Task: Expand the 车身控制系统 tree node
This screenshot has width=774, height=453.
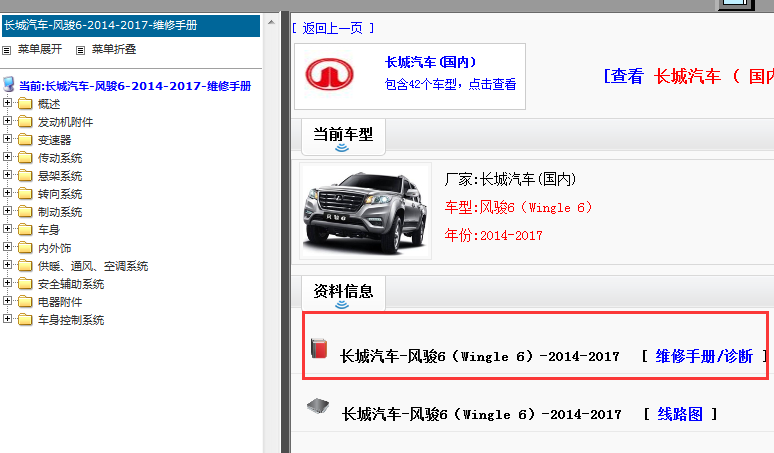Action: click(7, 319)
